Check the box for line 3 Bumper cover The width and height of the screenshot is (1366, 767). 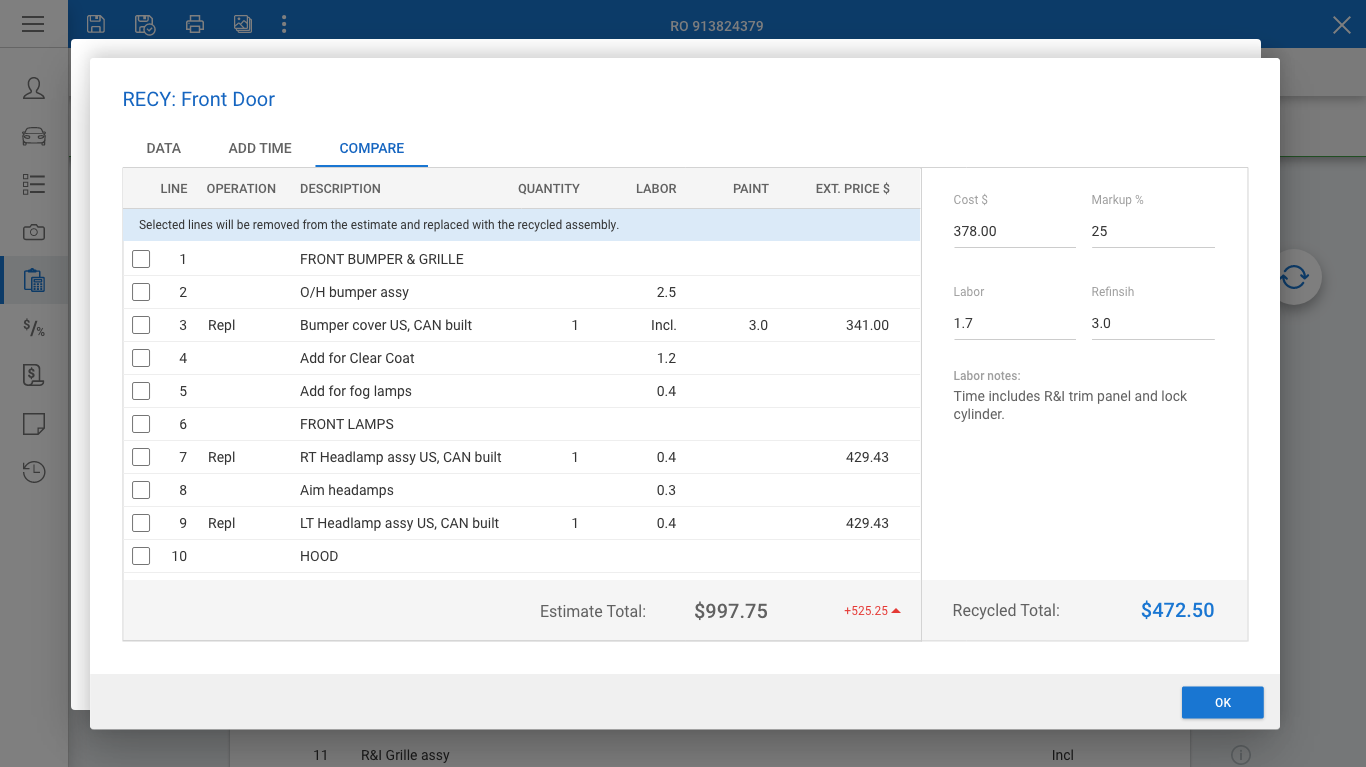[x=141, y=325]
